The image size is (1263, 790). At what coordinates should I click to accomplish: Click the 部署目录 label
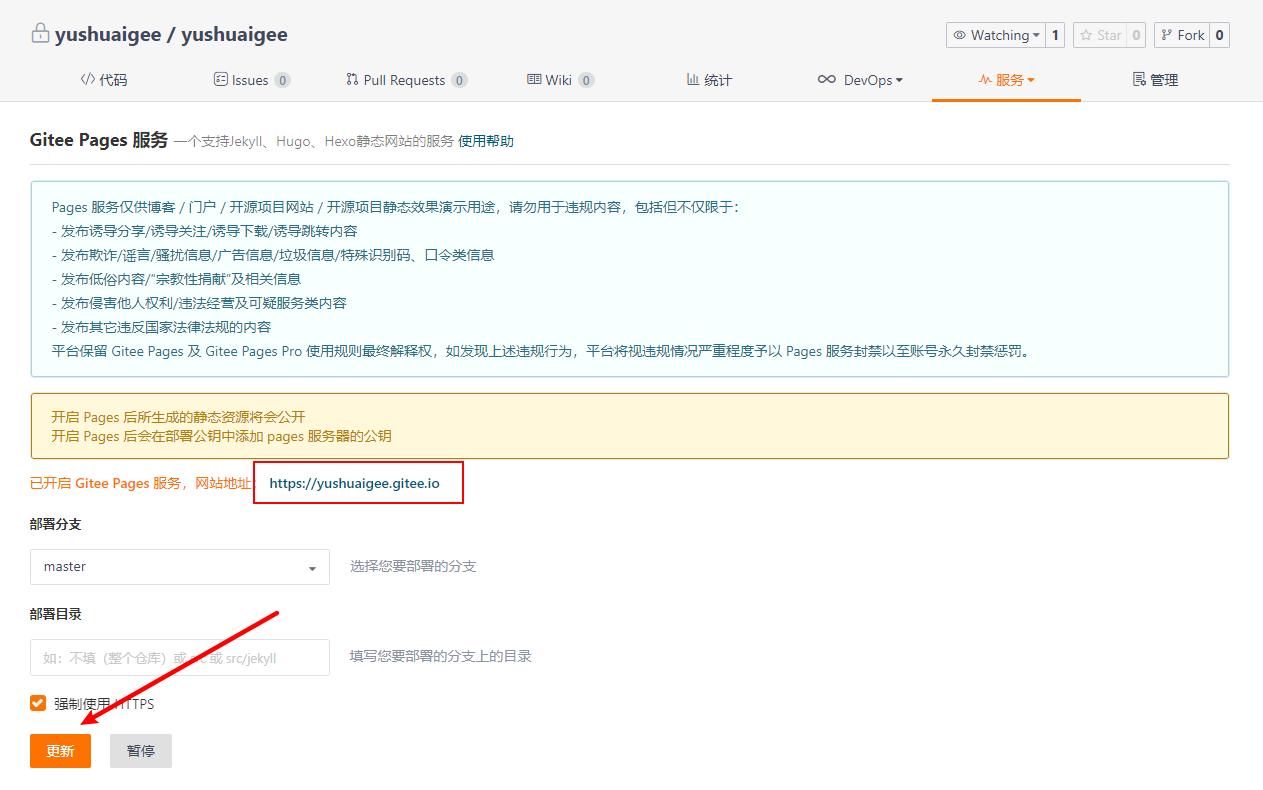(56, 614)
